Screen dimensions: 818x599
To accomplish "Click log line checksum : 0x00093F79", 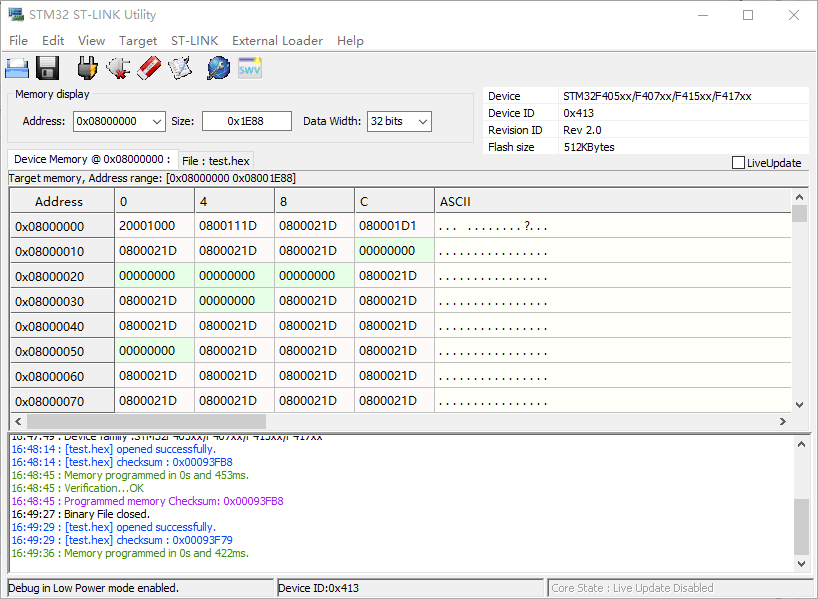I will click(122, 540).
